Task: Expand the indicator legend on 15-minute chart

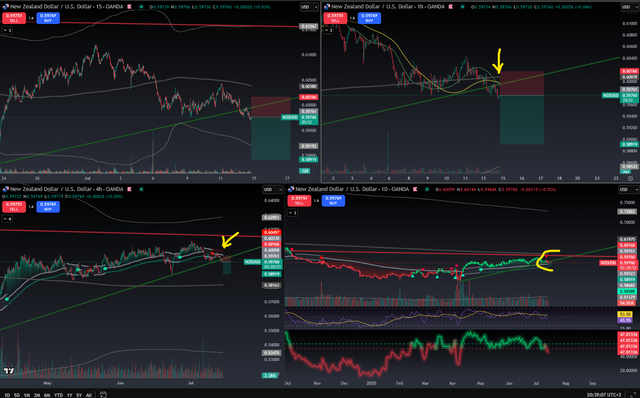Action: [7, 30]
